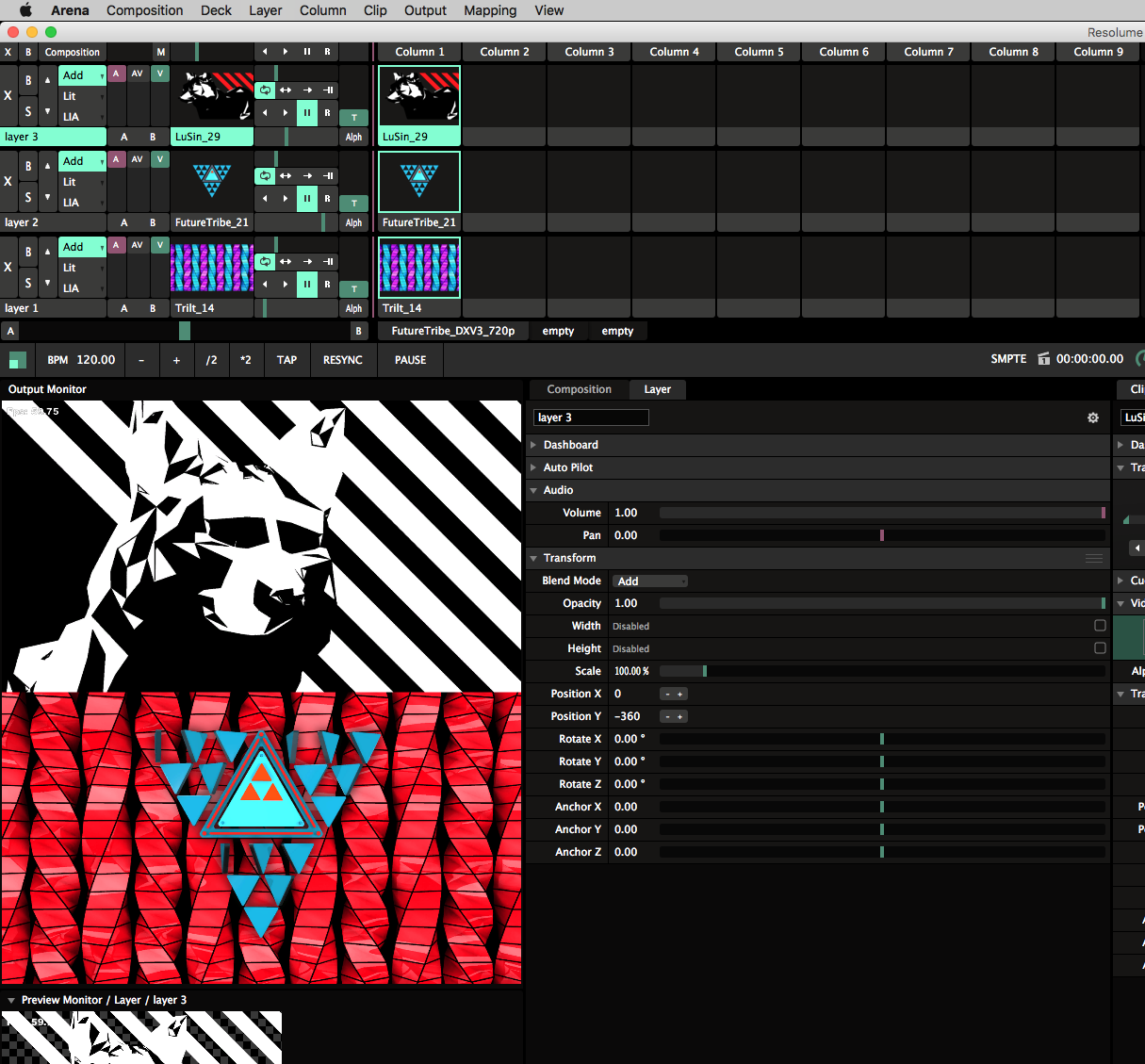This screenshot has height=1064, width=1145.
Task: Pause the layer 3 clip transport
Action: (307, 113)
